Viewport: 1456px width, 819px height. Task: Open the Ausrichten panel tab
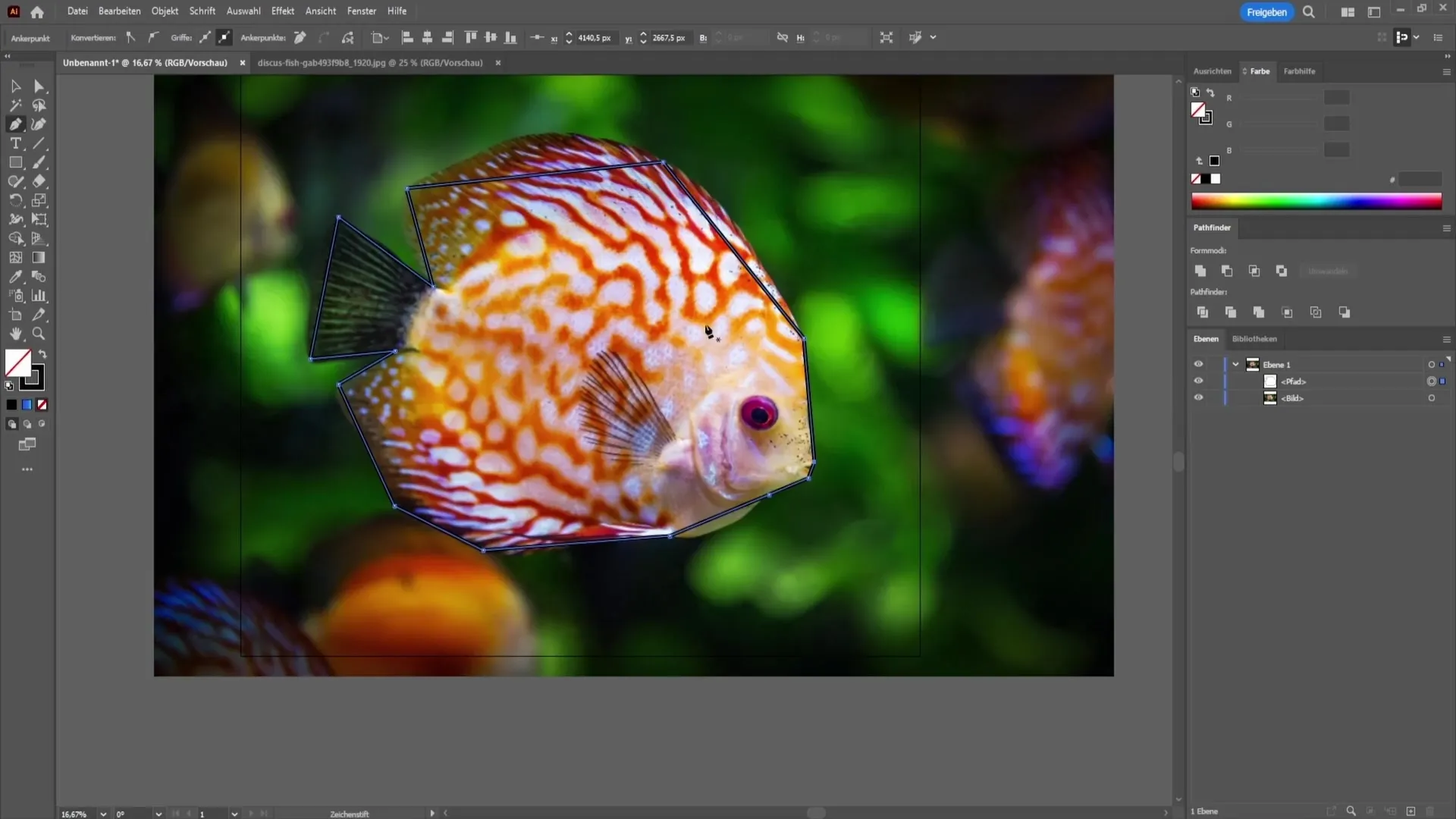(x=1212, y=71)
